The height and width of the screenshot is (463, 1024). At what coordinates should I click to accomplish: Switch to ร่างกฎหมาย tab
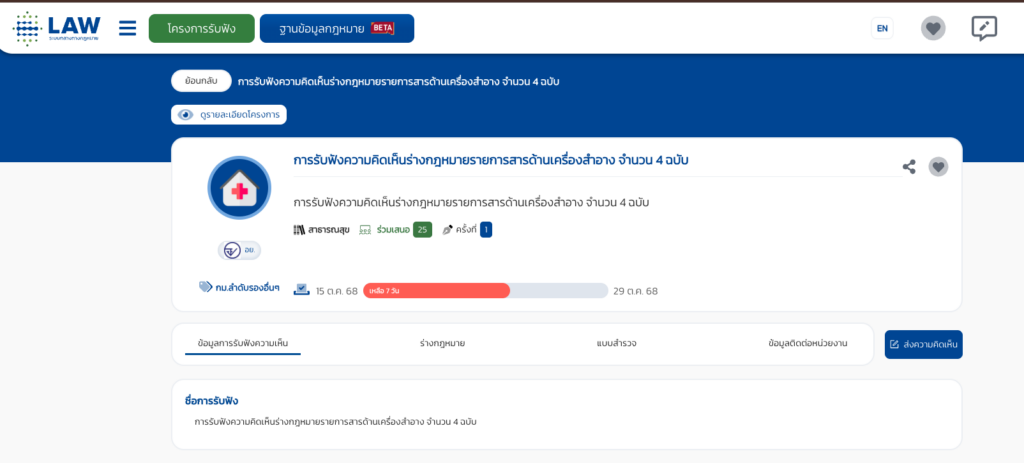pos(442,343)
